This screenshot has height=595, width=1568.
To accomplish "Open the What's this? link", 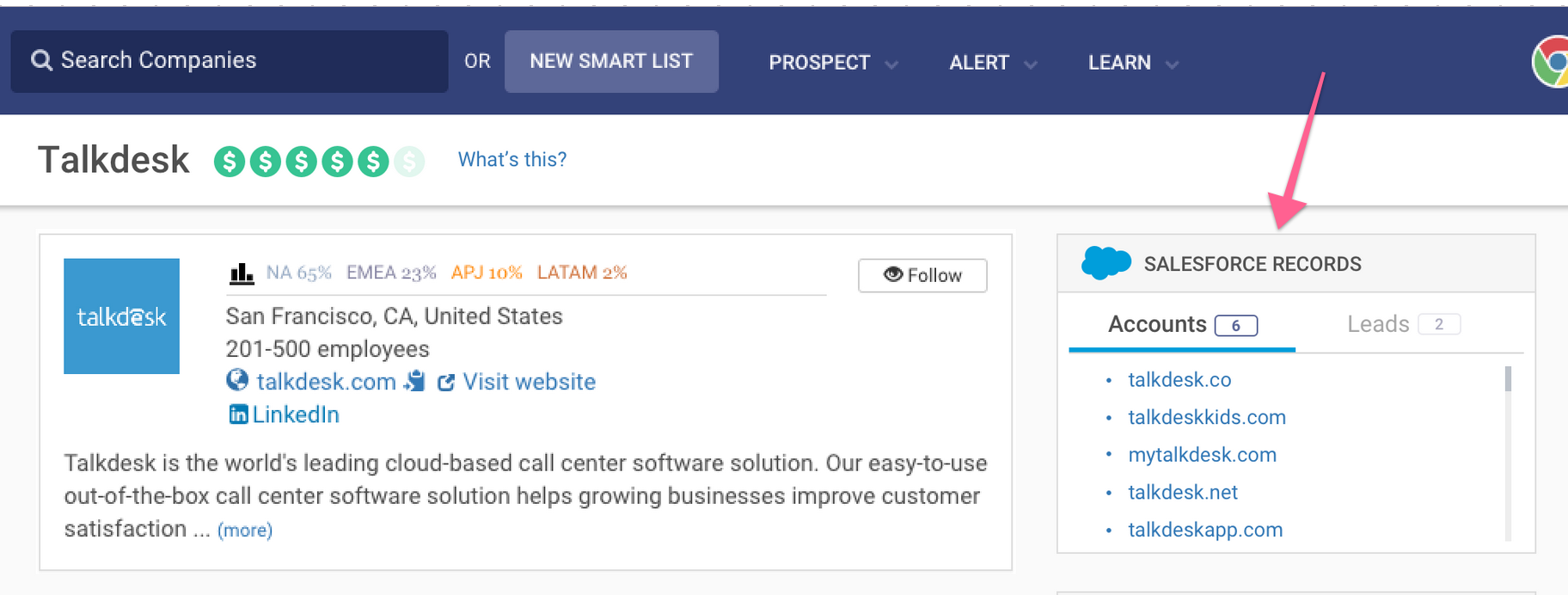I will [512, 159].
